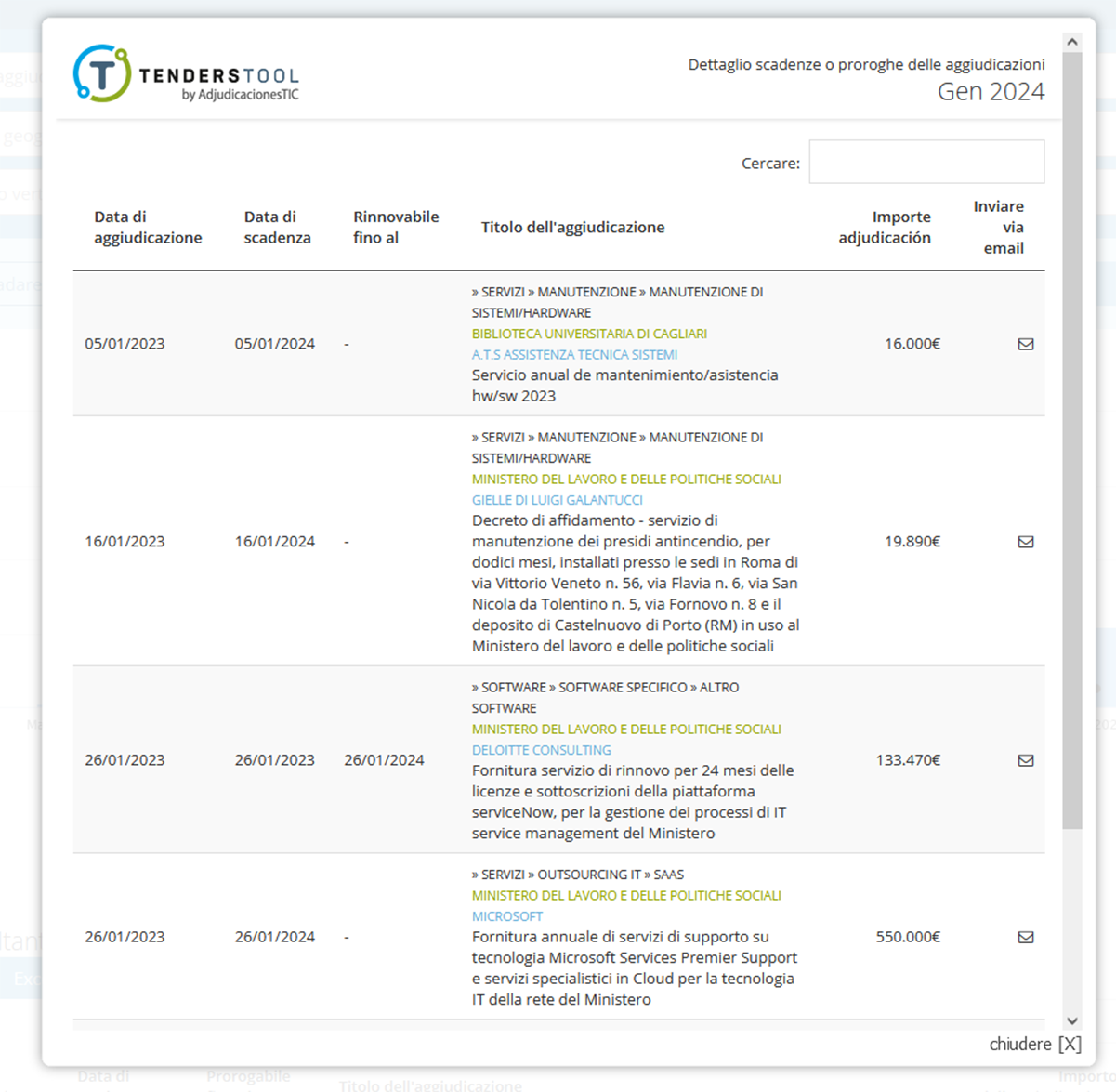Open Ministero del Lavoro link in Microsoft row
Screen dimensions: 1116x1092
coord(626,896)
